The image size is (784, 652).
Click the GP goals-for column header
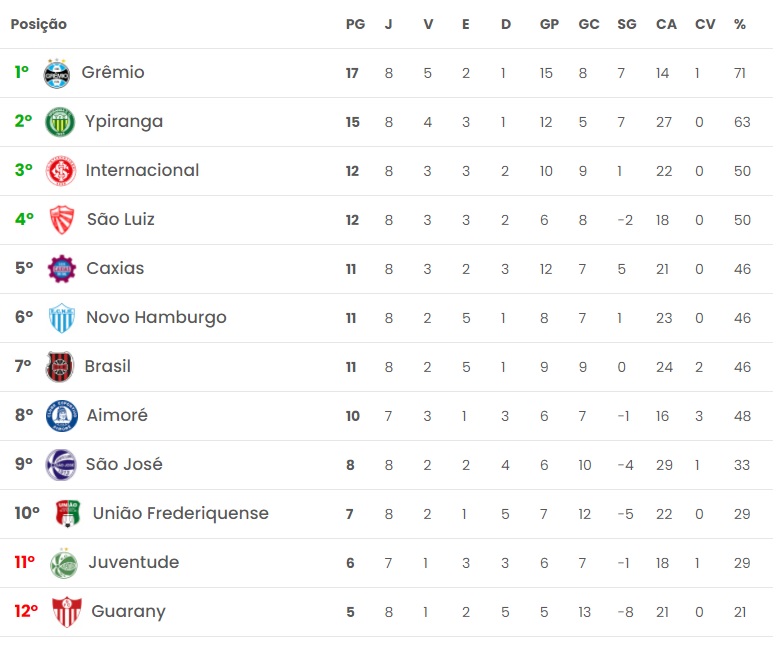tap(549, 24)
